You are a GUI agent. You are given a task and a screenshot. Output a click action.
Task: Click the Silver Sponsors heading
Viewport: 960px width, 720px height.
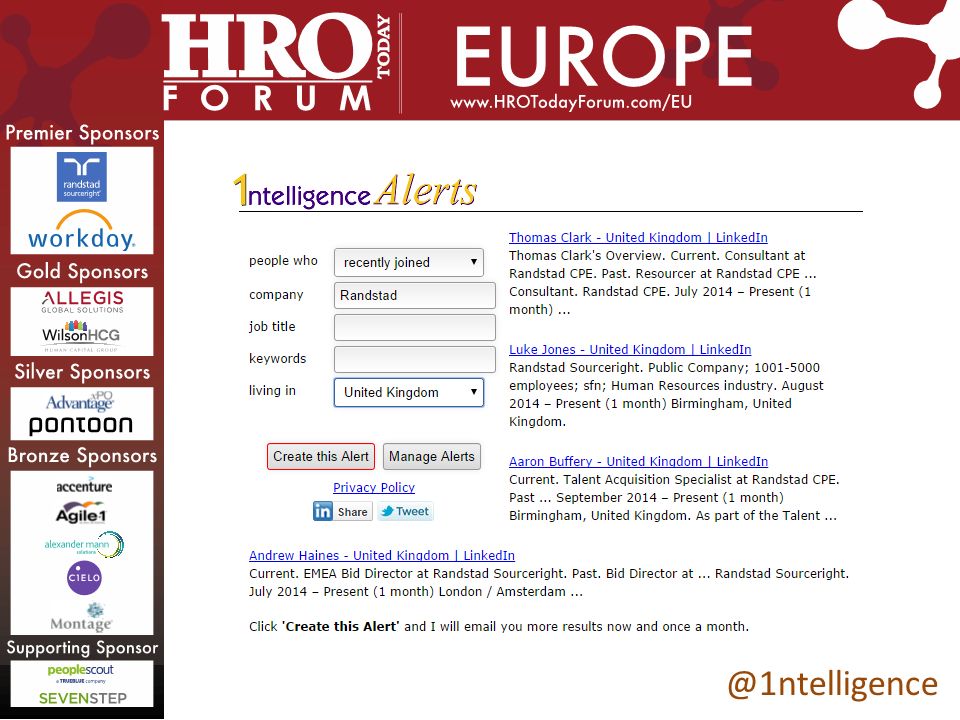[82, 372]
